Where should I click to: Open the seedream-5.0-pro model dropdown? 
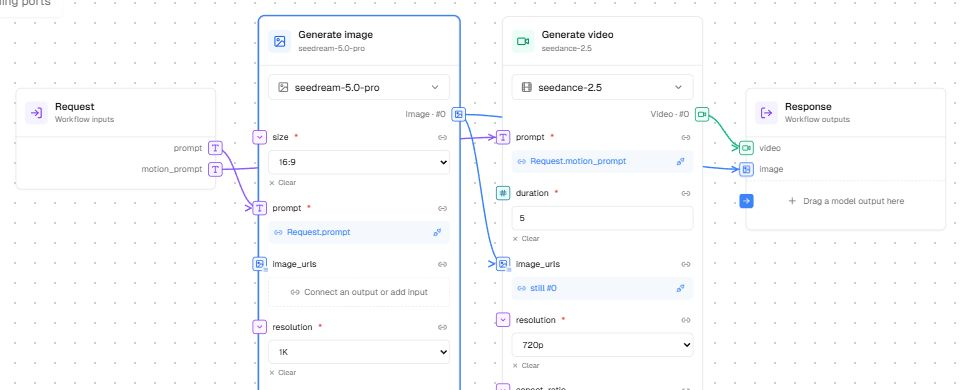point(359,87)
